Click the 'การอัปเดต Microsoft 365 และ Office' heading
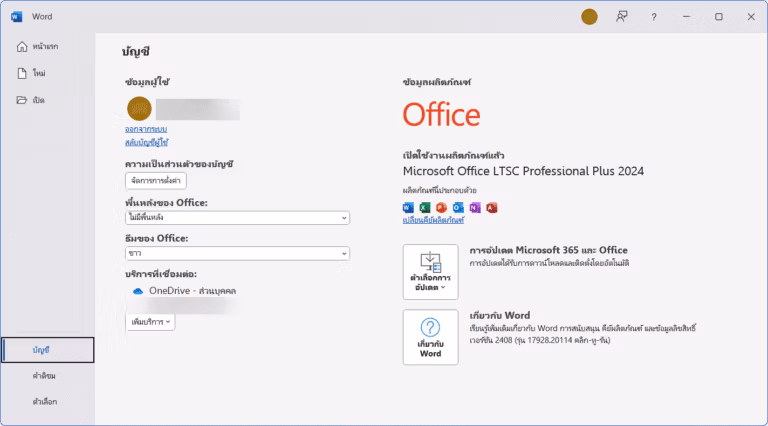Viewport: 768px width, 426px height. pos(549,250)
